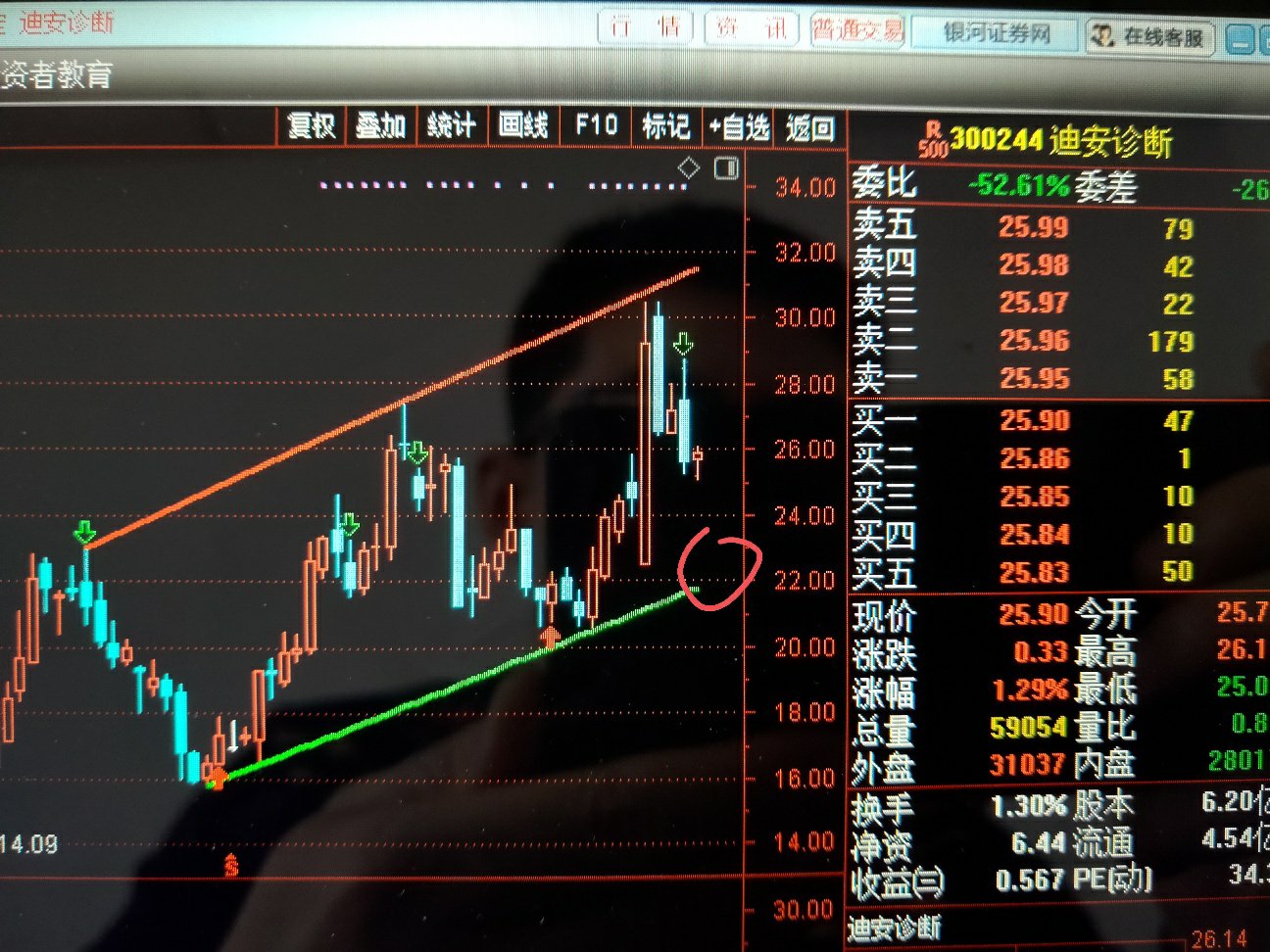Image resolution: width=1270 pixels, height=952 pixels.
Task: Click buy-two price 25.86
Action: (1034, 458)
